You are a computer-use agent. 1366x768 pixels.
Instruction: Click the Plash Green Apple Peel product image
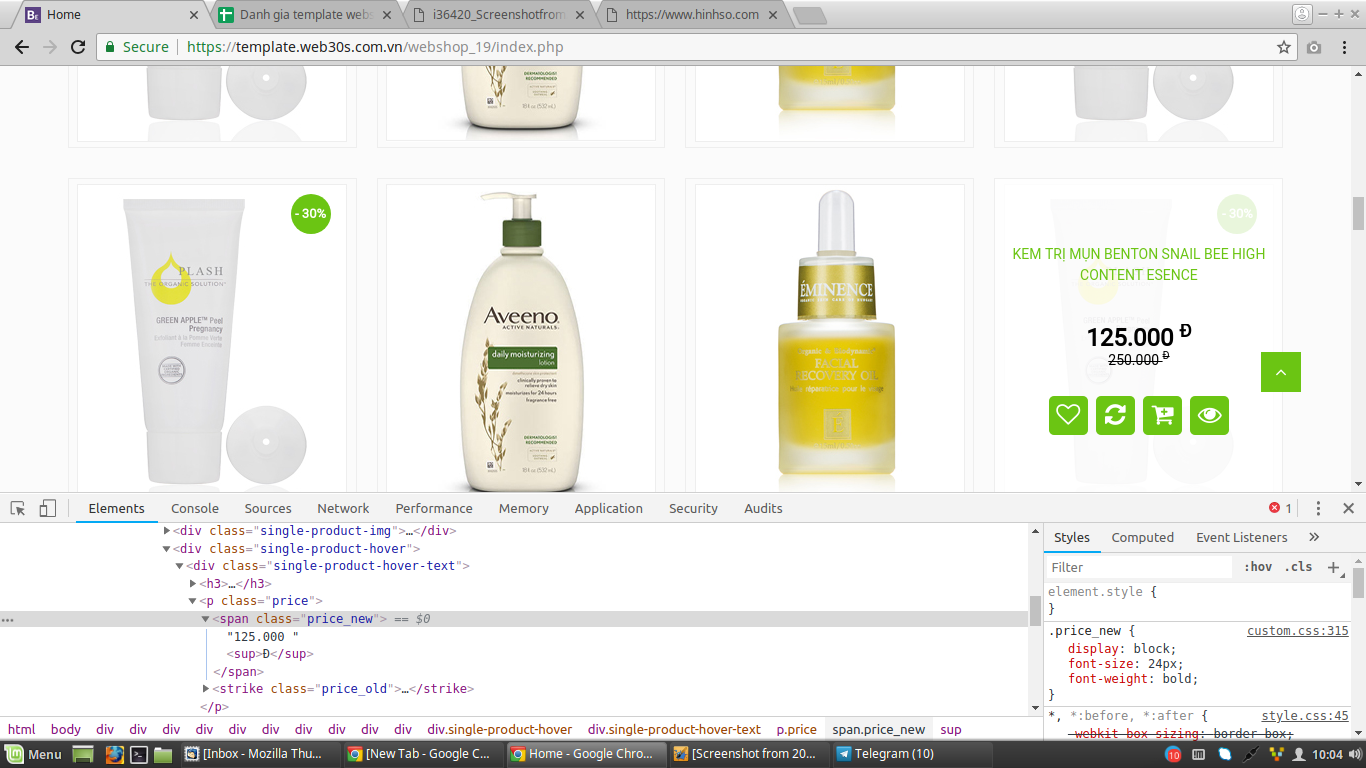point(212,338)
